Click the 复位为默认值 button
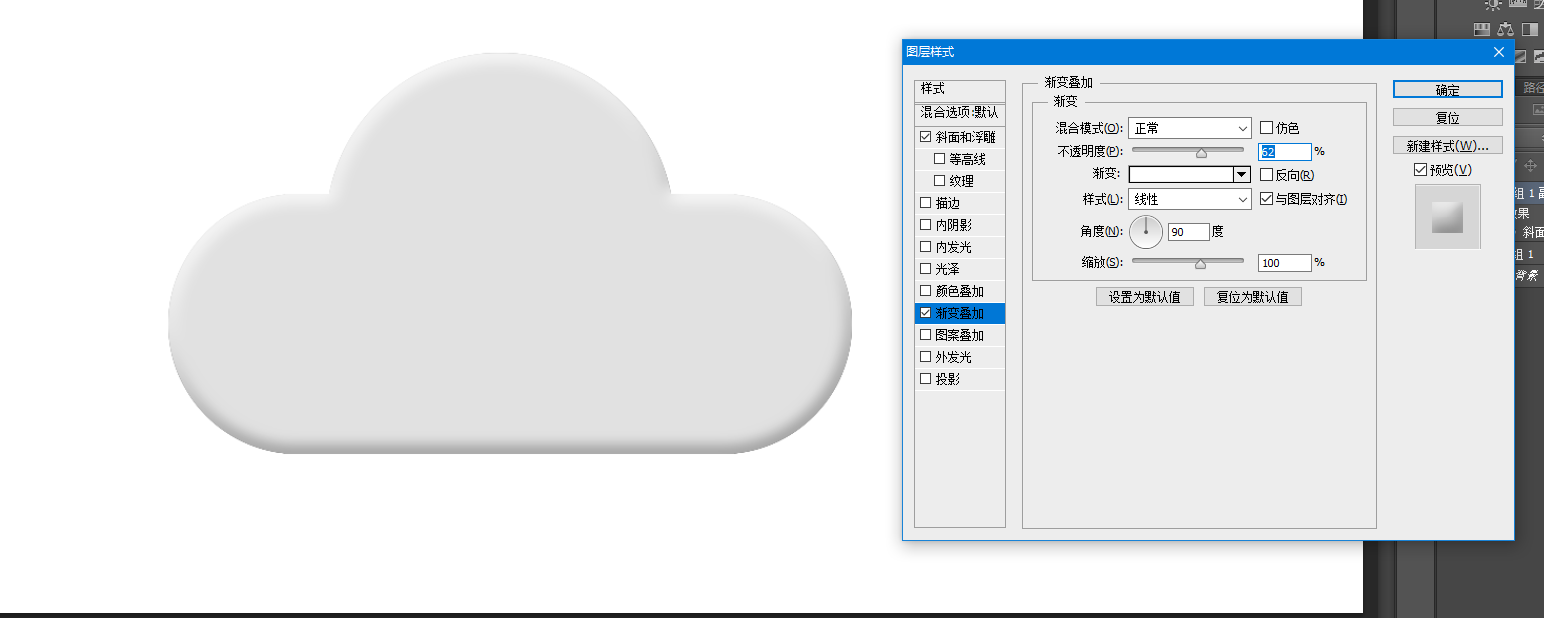 pyautogui.click(x=1252, y=297)
